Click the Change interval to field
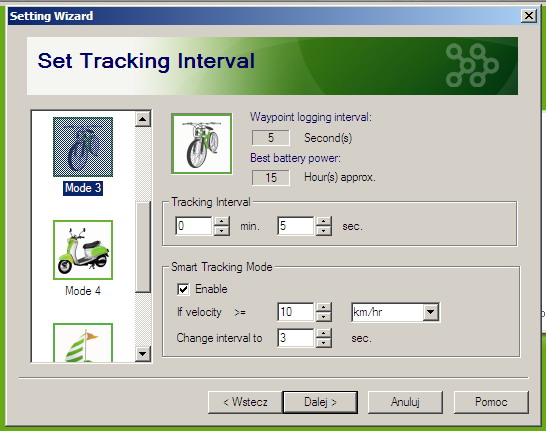This screenshot has height=431, width=546. [x=296, y=338]
